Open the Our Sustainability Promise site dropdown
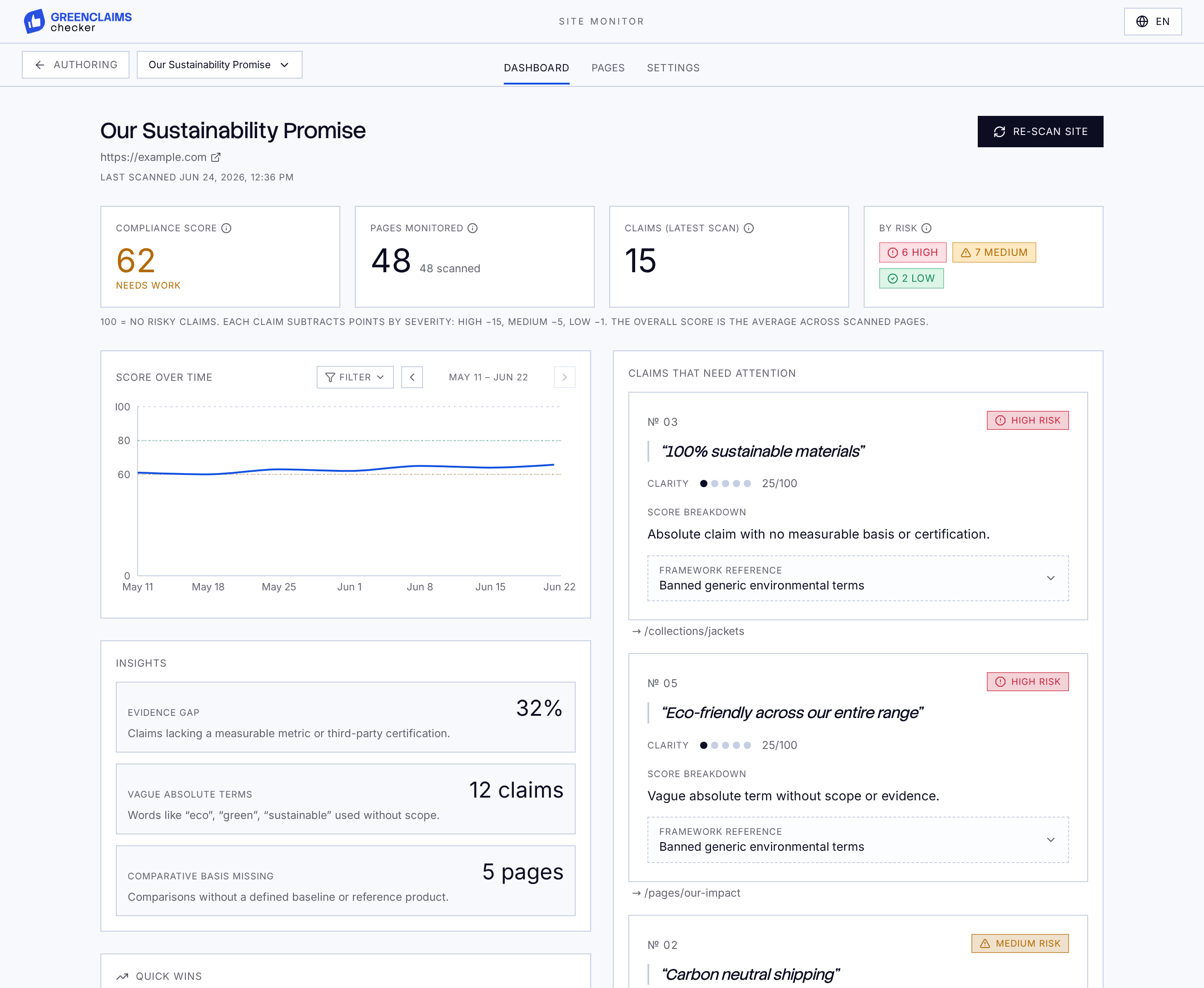Image resolution: width=1204 pixels, height=988 pixels. pos(219,65)
